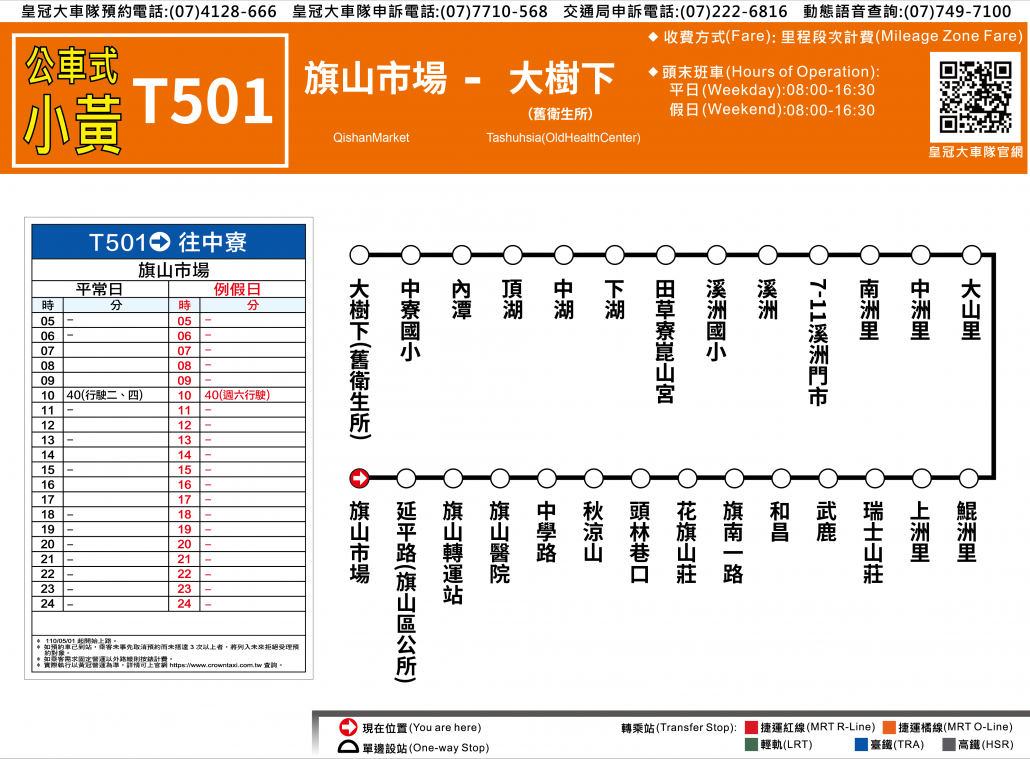Click the One-way Stop half-circle legend icon

tap(349, 747)
